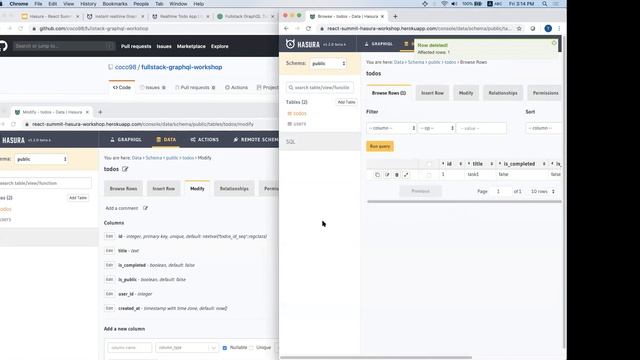Click the filter value input field
This screenshot has width=640, height=360.
tap(482, 128)
